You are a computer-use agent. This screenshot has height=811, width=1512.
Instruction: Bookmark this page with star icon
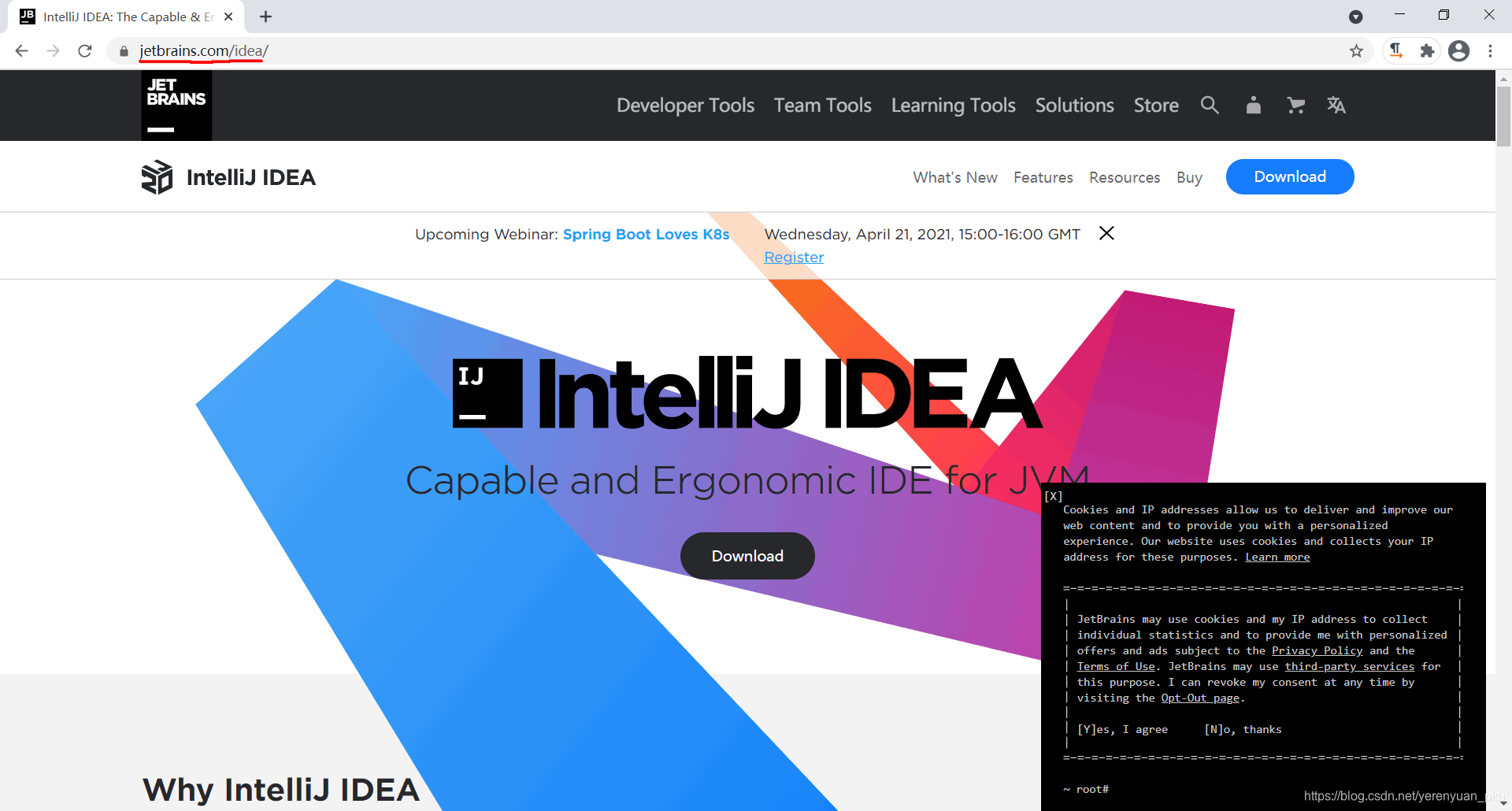pyautogui.click(x=1356, y=51)
